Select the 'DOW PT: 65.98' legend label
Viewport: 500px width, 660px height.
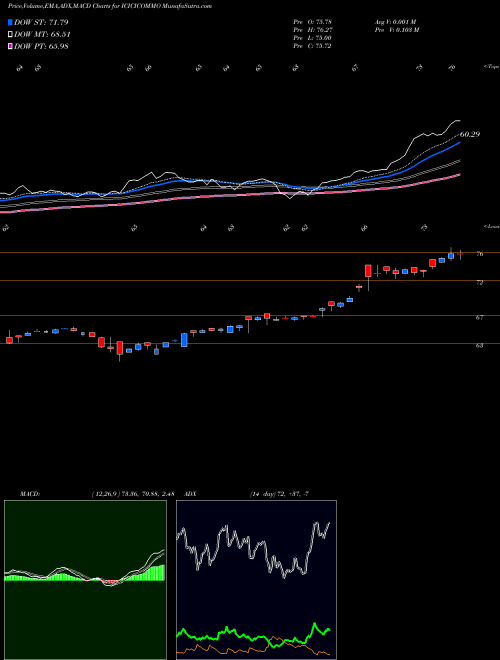(41, 46)
